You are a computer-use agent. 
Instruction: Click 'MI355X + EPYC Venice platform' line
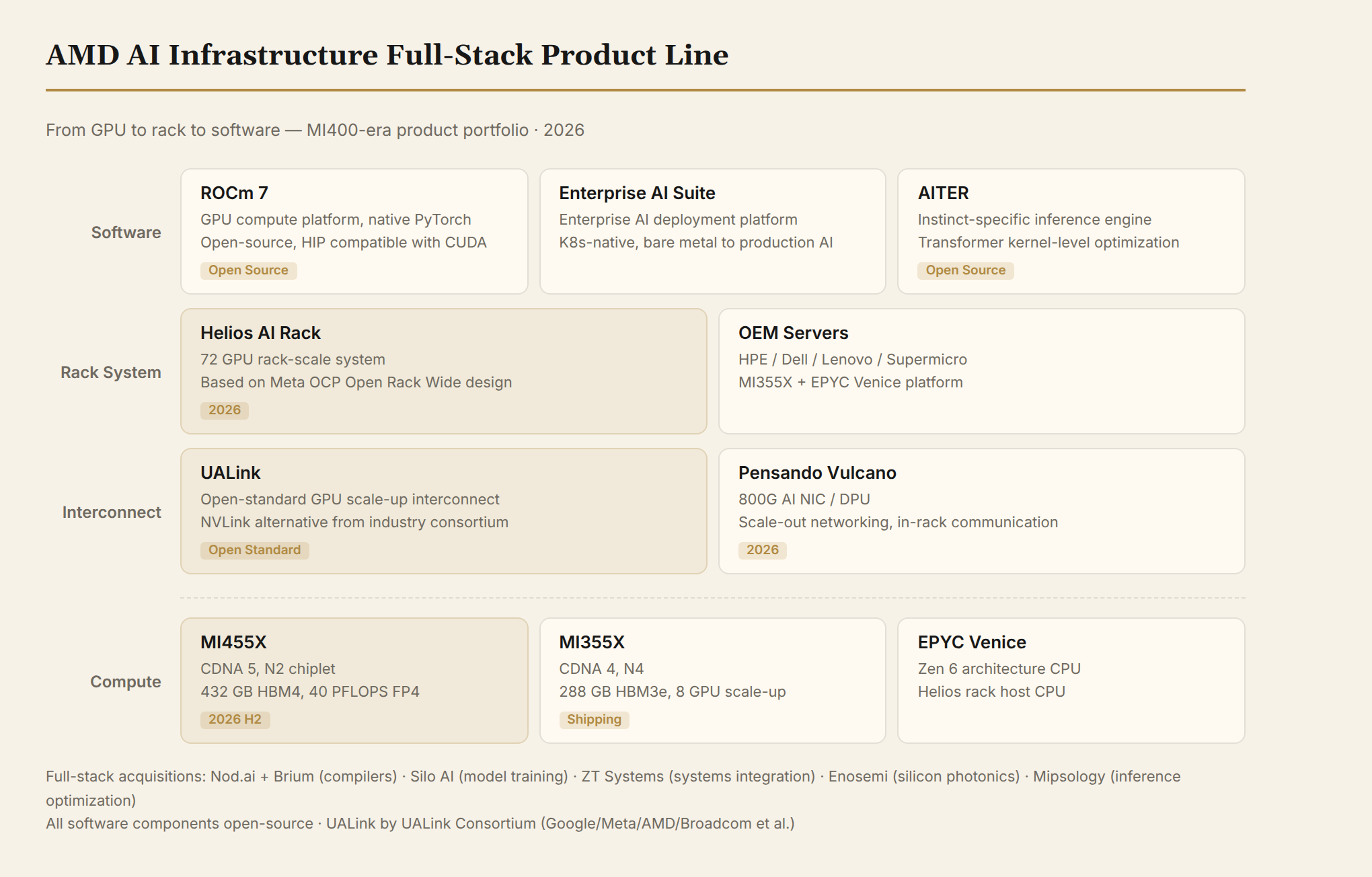(x=850, y=382)
